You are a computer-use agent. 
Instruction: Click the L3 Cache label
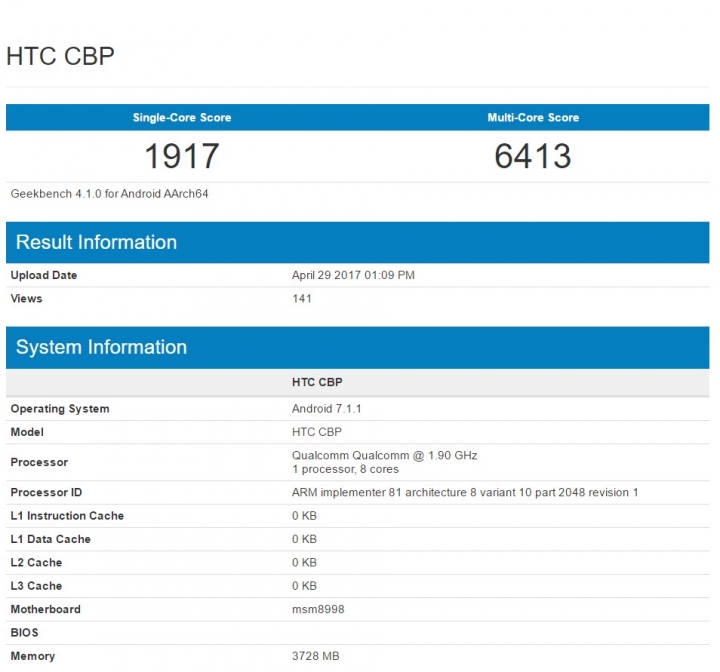[x=36, y=586]
